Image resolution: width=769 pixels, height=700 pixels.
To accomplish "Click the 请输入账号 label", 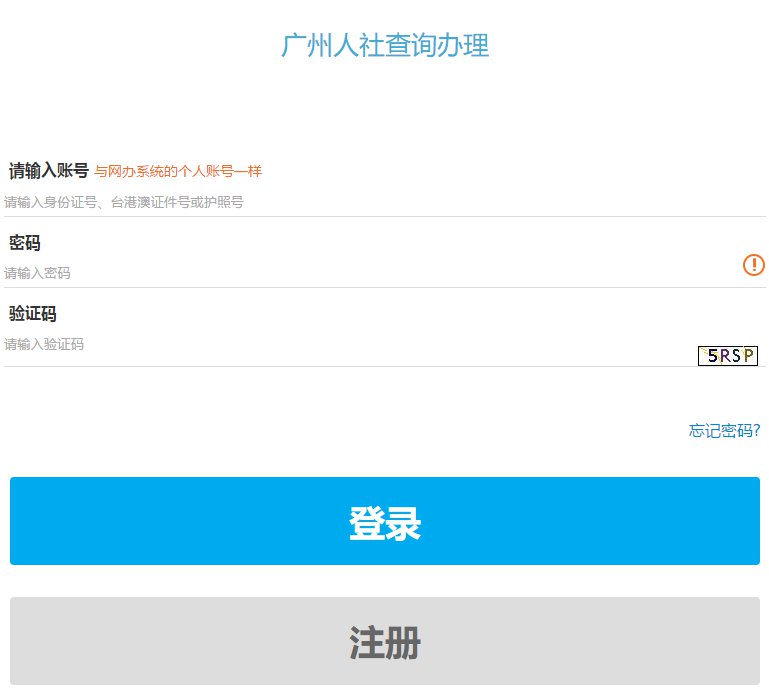I will [x=49, y=171].
